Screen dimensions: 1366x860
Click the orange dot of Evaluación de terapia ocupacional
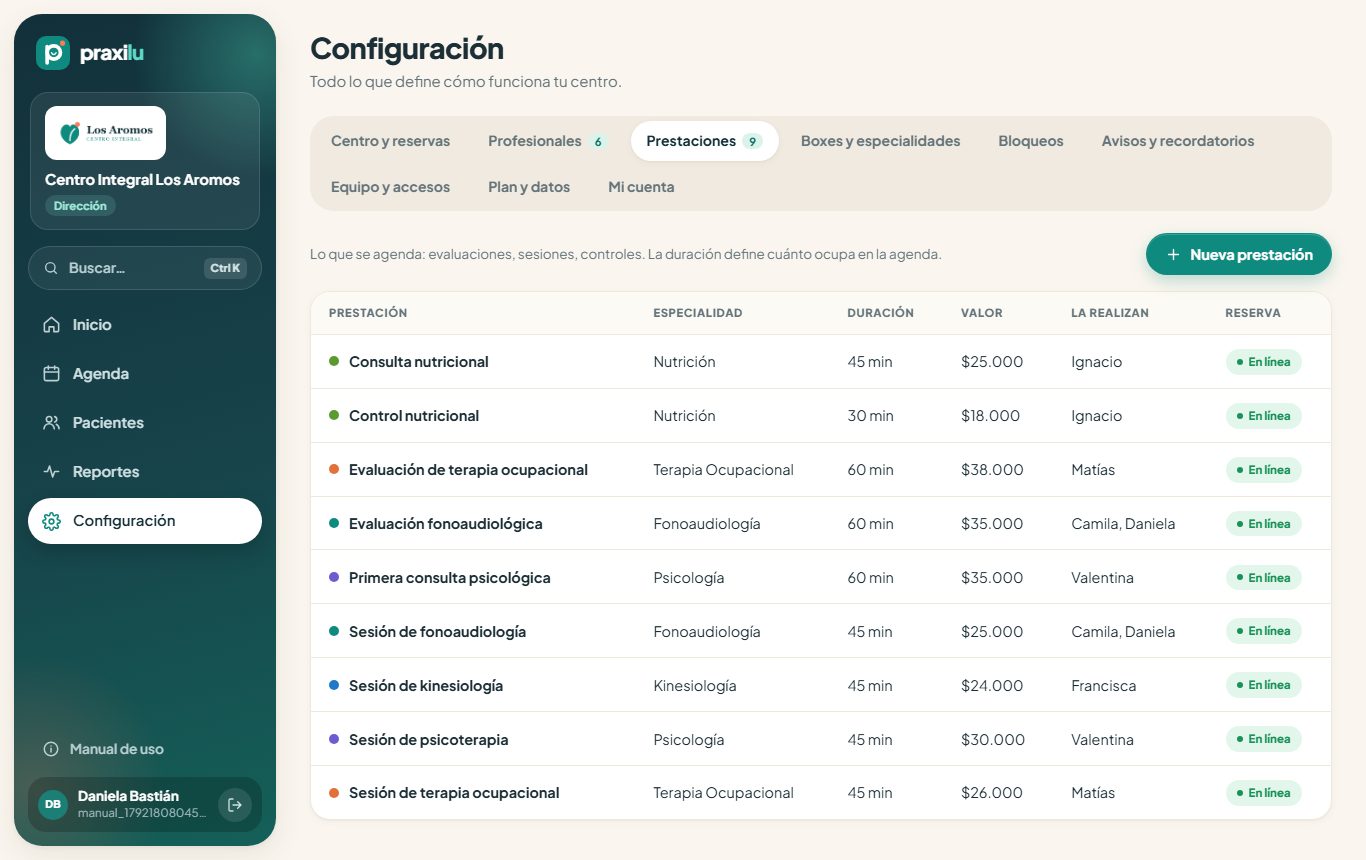[334, 469]
